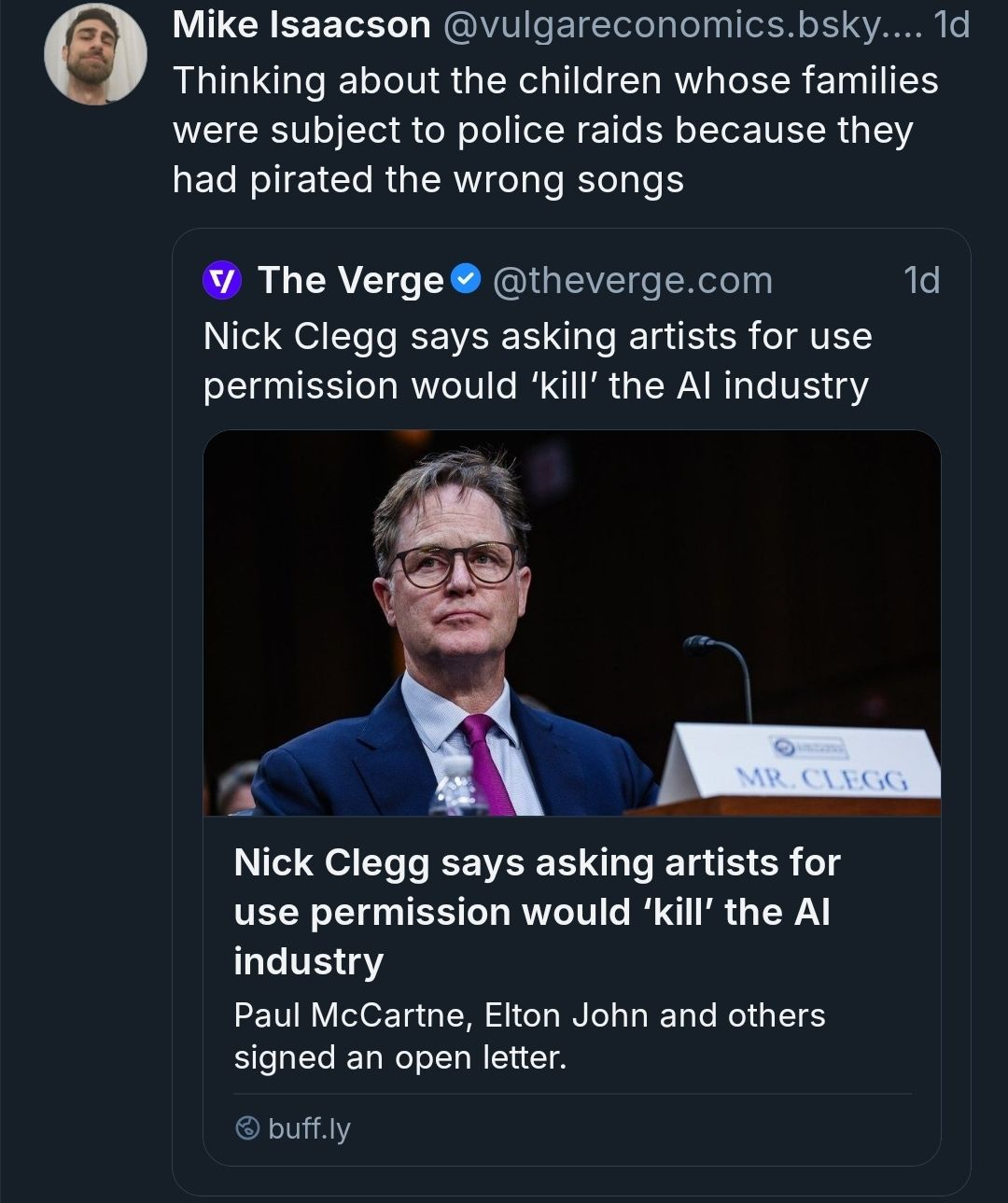The width and height of the screenshot is (1008, 1203).
Task: Open the buff.ly link
Action: tap(309, 1129)
